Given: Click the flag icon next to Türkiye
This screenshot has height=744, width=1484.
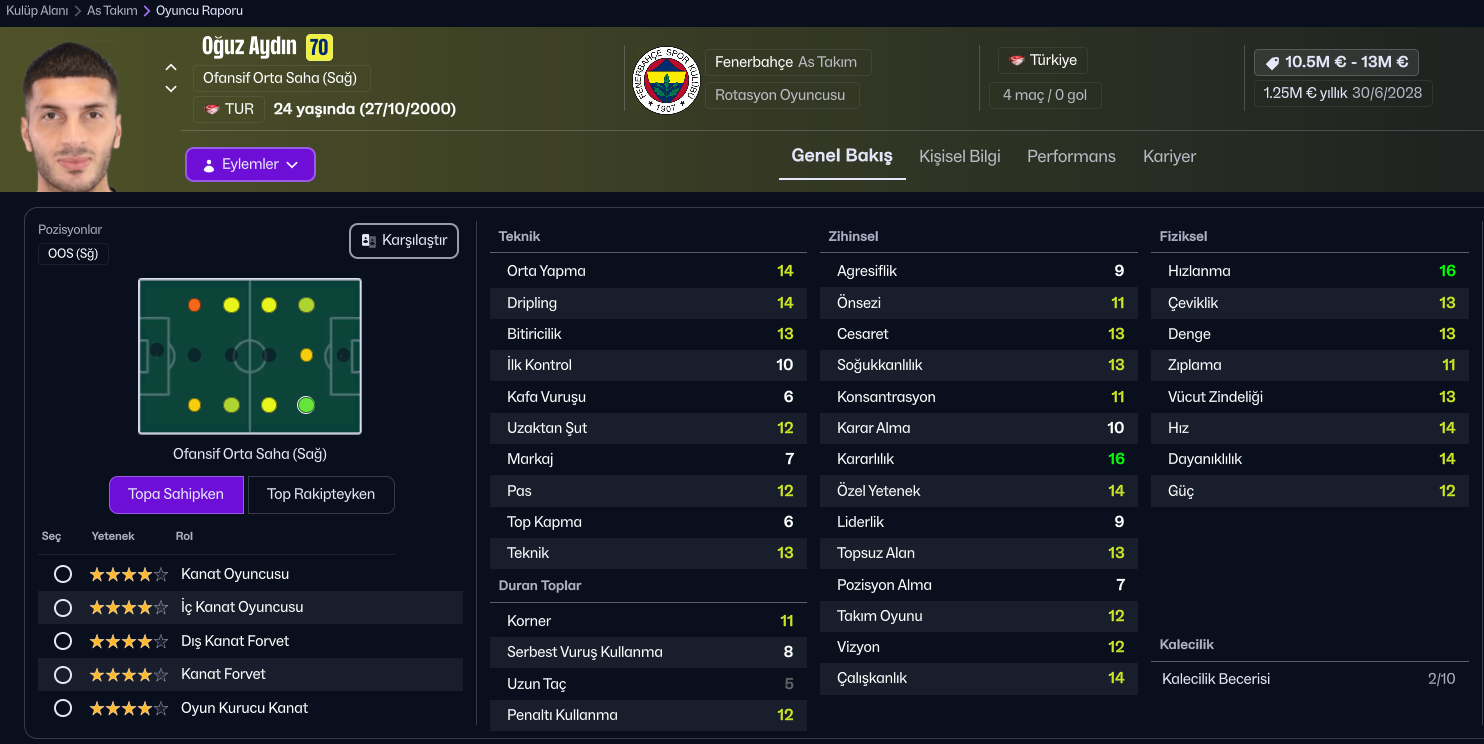Looking at the screenshot, I should (x=1017, y=60).
